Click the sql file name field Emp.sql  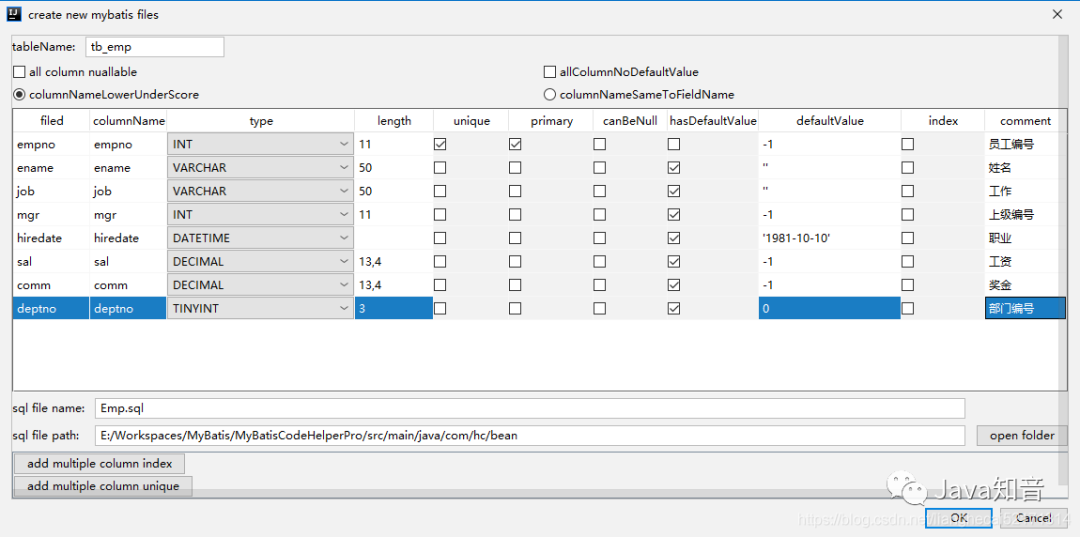[530, 408]
